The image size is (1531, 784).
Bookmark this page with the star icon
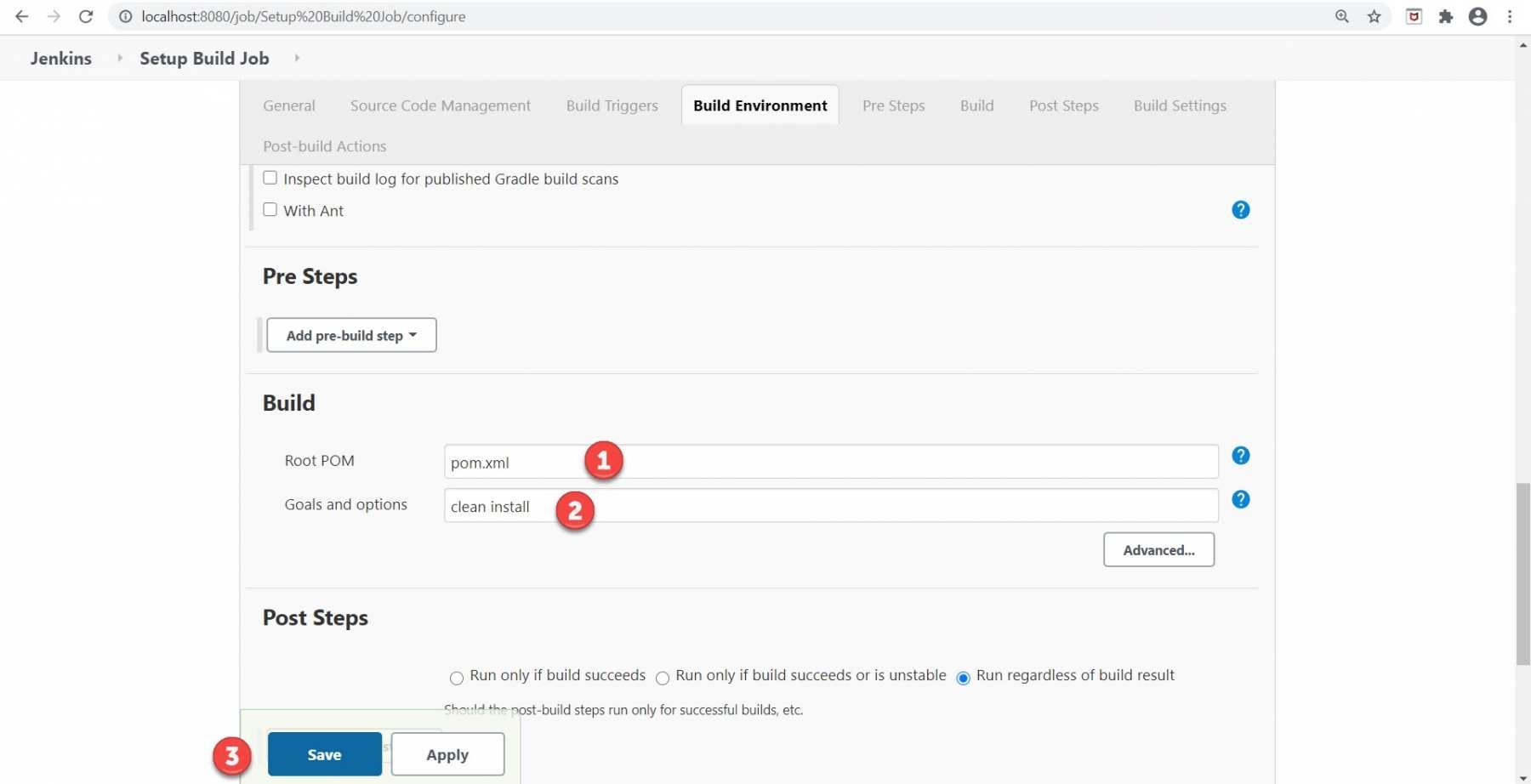pos(1374,16)
